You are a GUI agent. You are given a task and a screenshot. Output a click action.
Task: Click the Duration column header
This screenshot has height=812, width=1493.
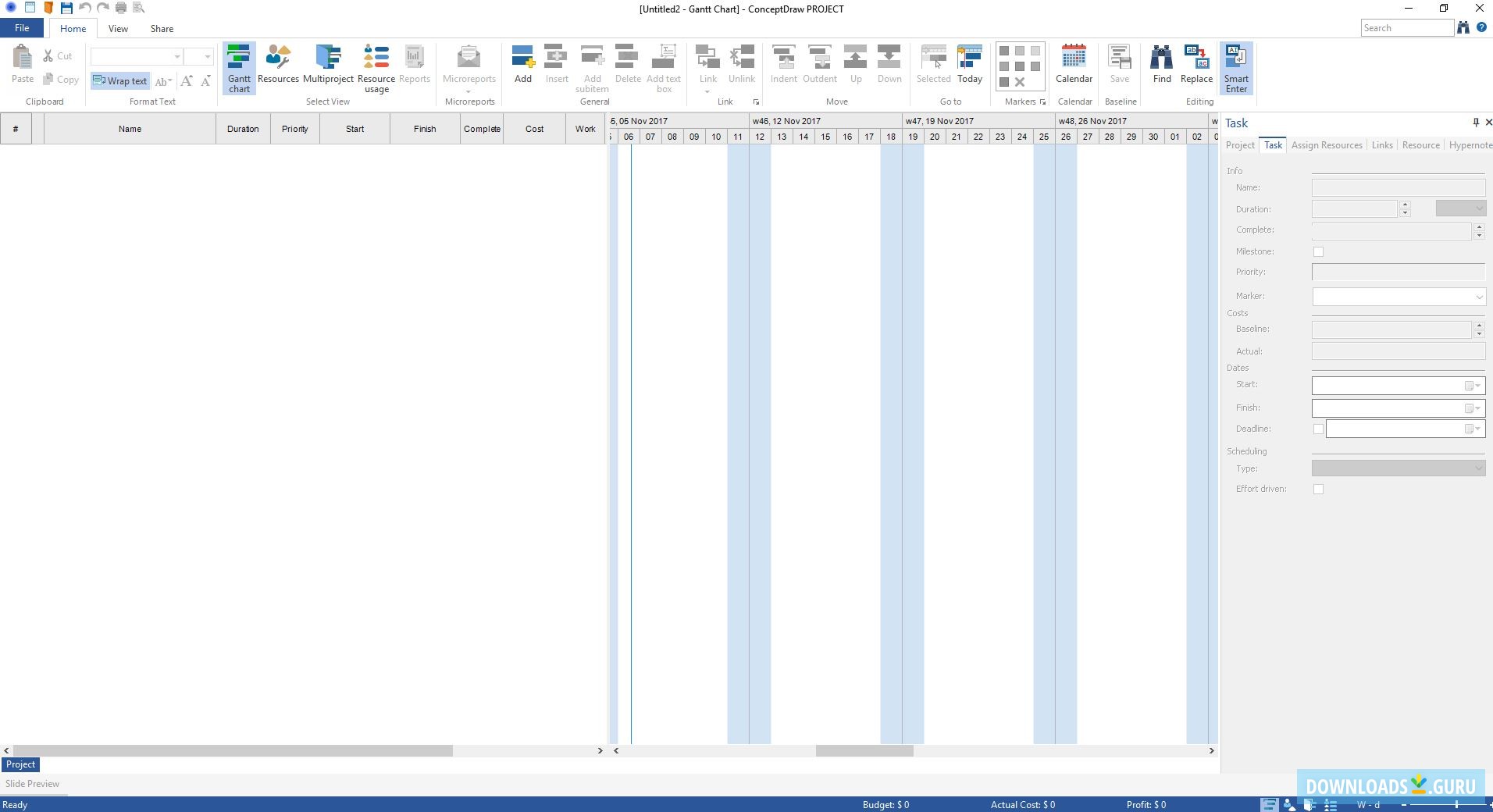click(x=243, y=129)
